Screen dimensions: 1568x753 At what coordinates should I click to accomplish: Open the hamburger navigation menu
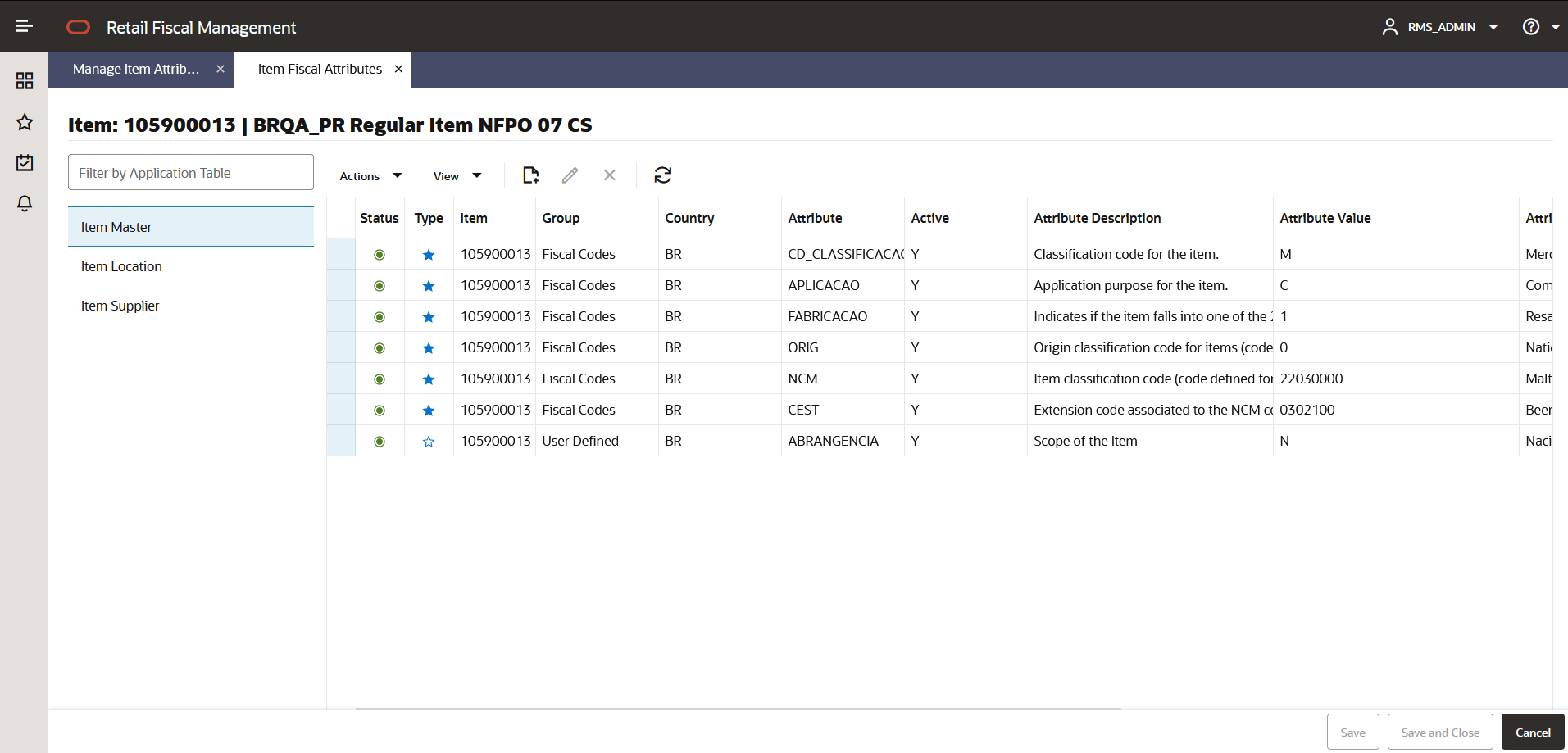25,27
